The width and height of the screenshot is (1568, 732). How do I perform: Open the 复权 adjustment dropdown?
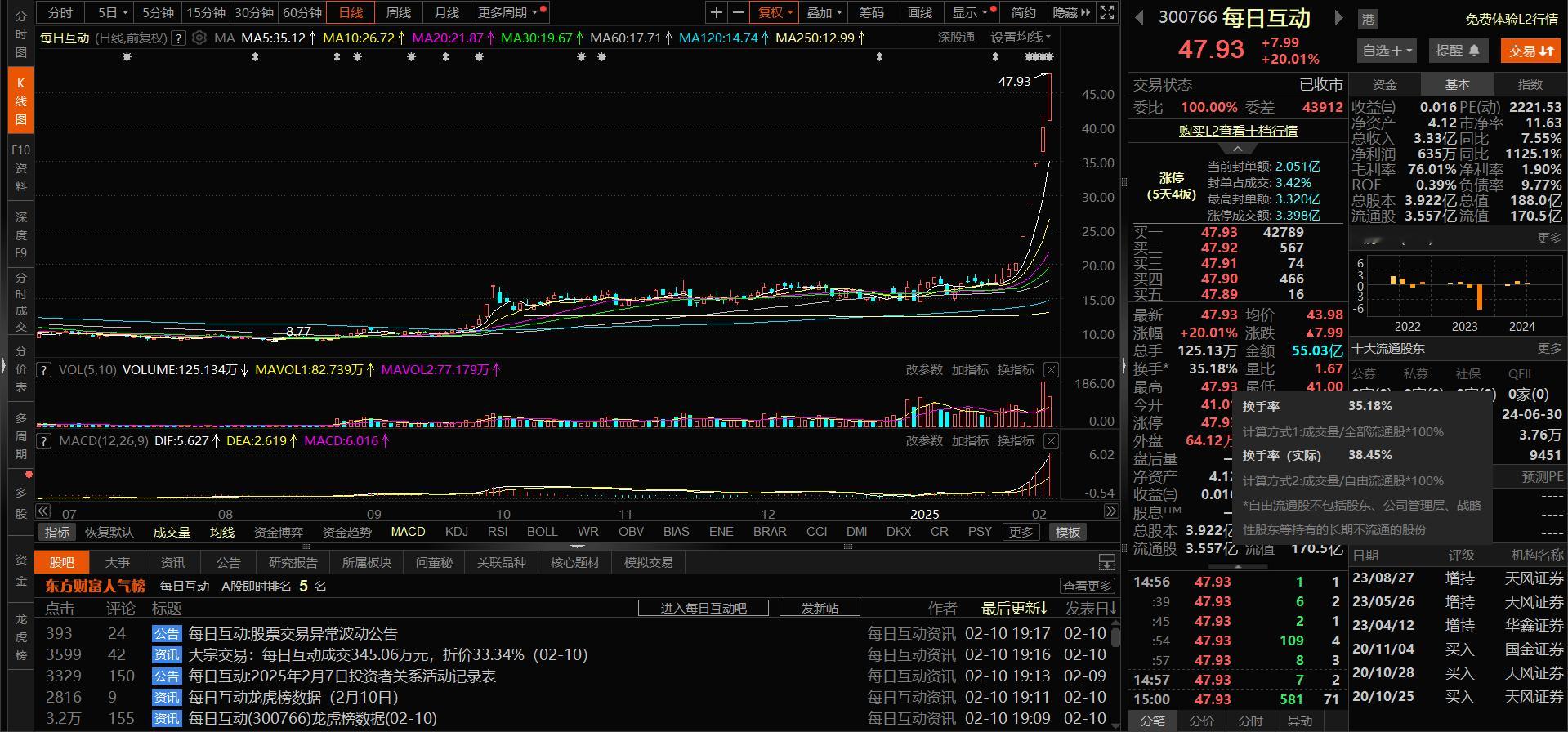click(774, 12)
